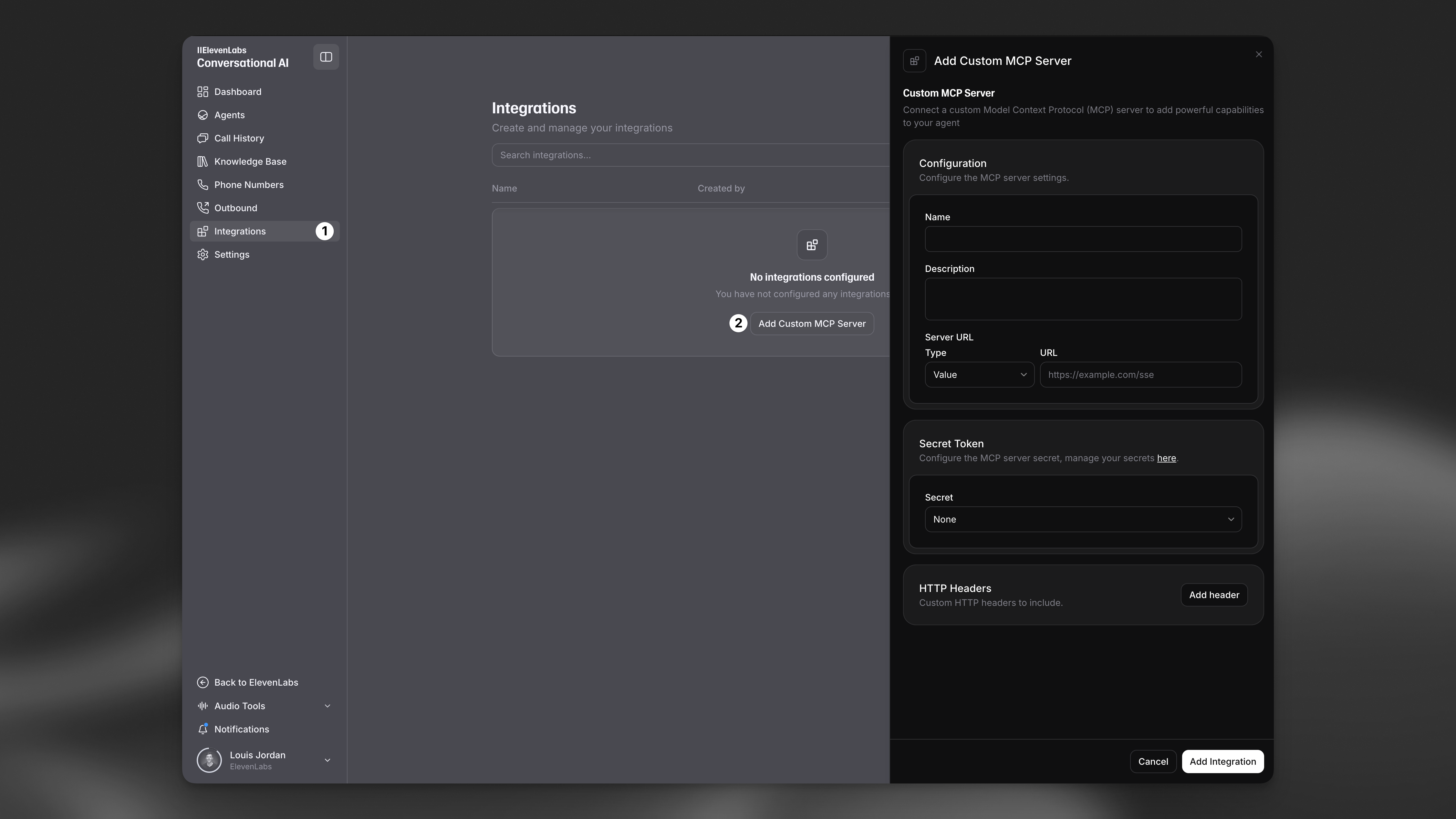
Task: Add a custom HTTP header
Action: coord(1213,595)
